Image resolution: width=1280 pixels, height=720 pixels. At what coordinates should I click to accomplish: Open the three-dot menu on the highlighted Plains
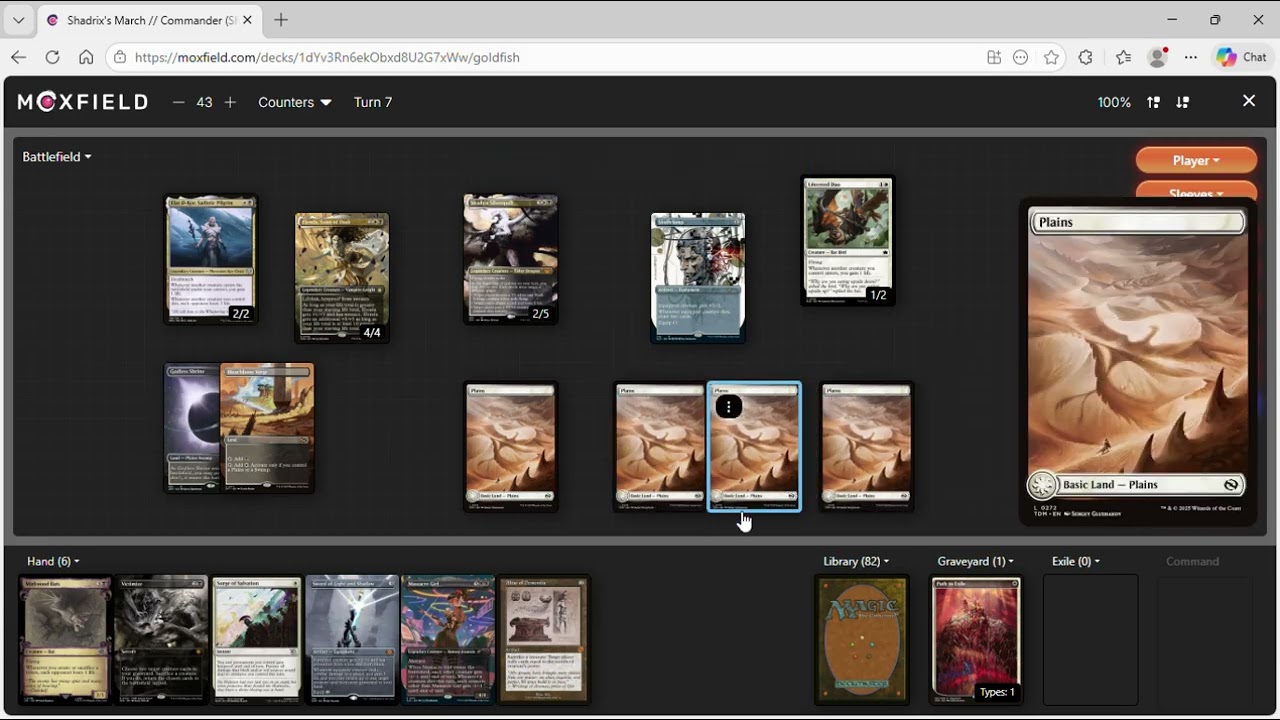click(729, 406)
